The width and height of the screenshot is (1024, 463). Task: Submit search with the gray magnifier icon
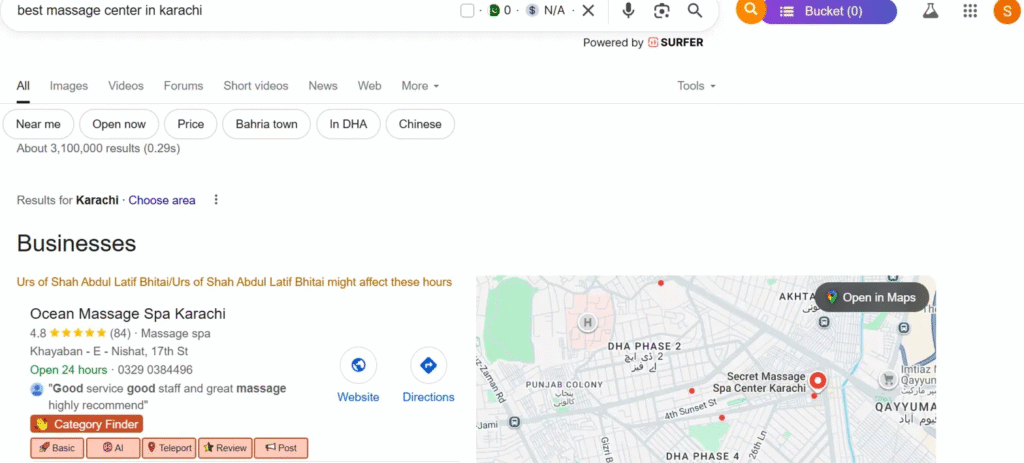(x=695, y=10)
